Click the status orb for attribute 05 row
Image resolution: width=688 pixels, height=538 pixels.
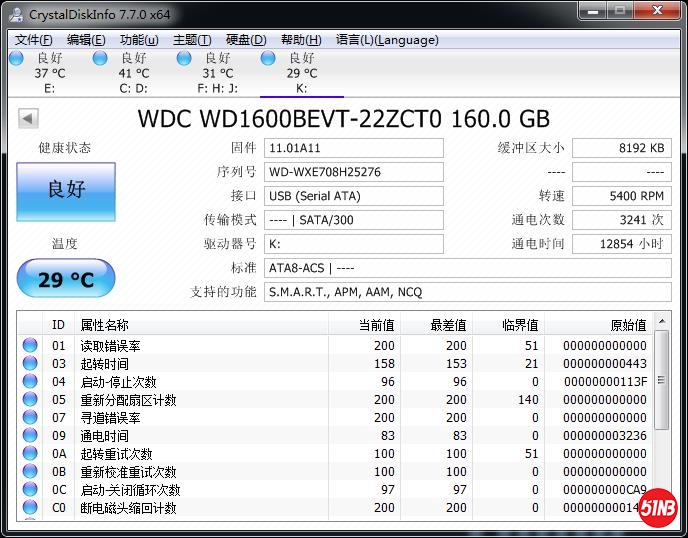(x=30, y=400)
